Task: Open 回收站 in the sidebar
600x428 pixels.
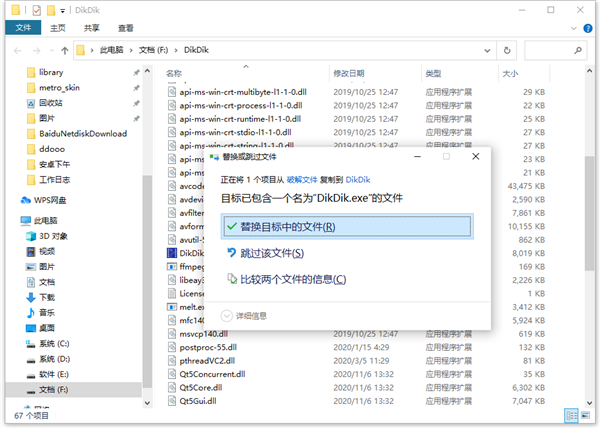Action: pos(51,103)
